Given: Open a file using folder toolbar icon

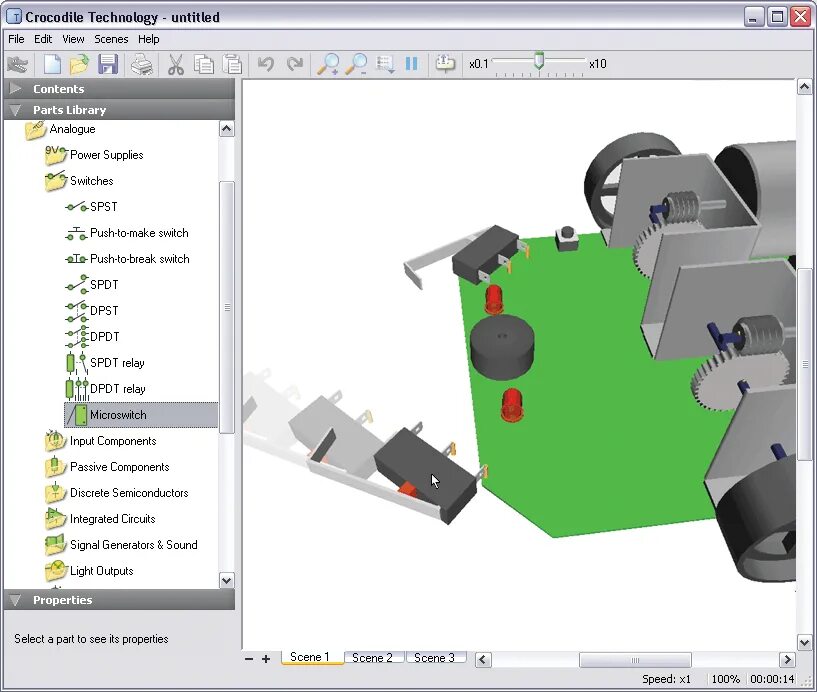Looking at the screenshot, I should click(79, 65).
